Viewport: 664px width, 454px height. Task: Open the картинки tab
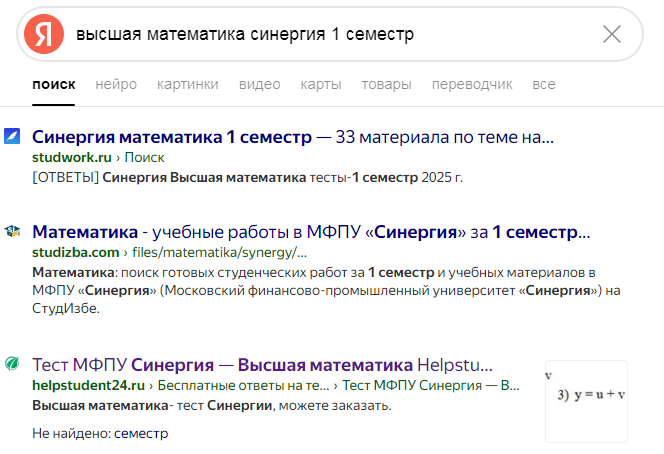(188, 84)
